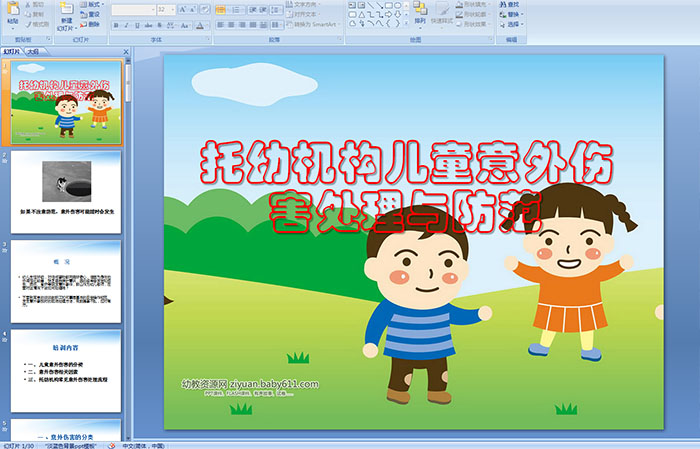
Task: Center the paragraph text
Action: tap(231, 25)
